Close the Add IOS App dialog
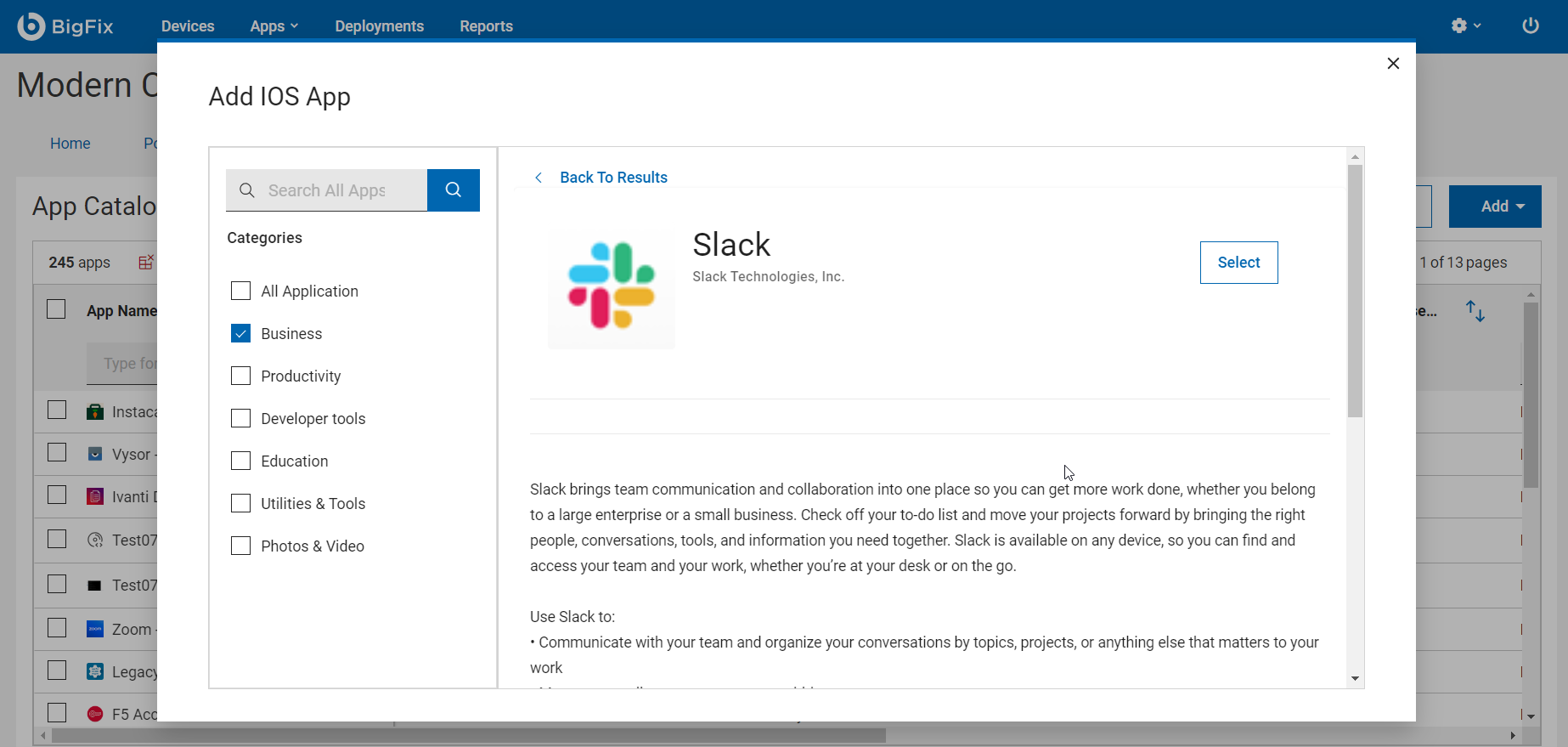 1393,64
